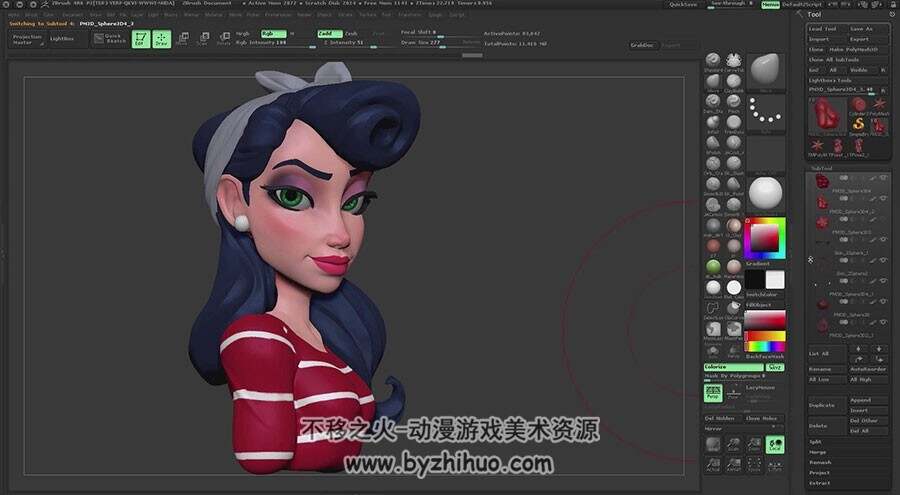Select the MaskLasso brush icon
The image size is (900, 495).
[x=713, y=331]
